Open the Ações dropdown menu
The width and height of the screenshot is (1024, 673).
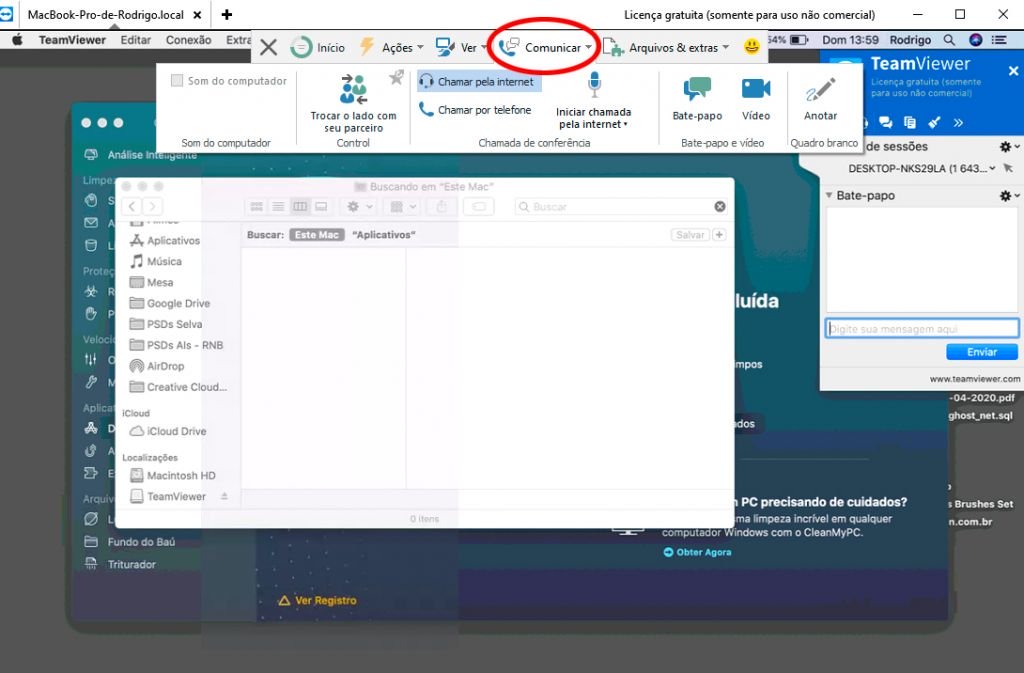(392, 48)
